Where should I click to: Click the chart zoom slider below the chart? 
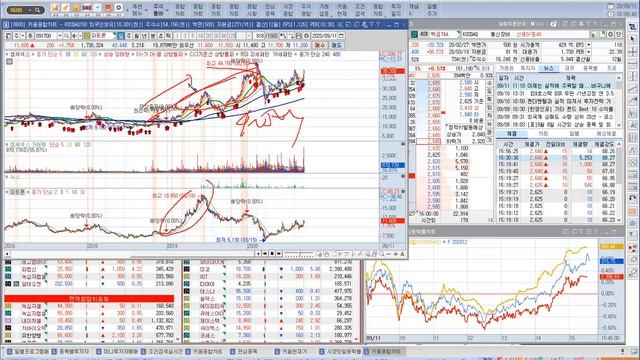pos(299,254)
